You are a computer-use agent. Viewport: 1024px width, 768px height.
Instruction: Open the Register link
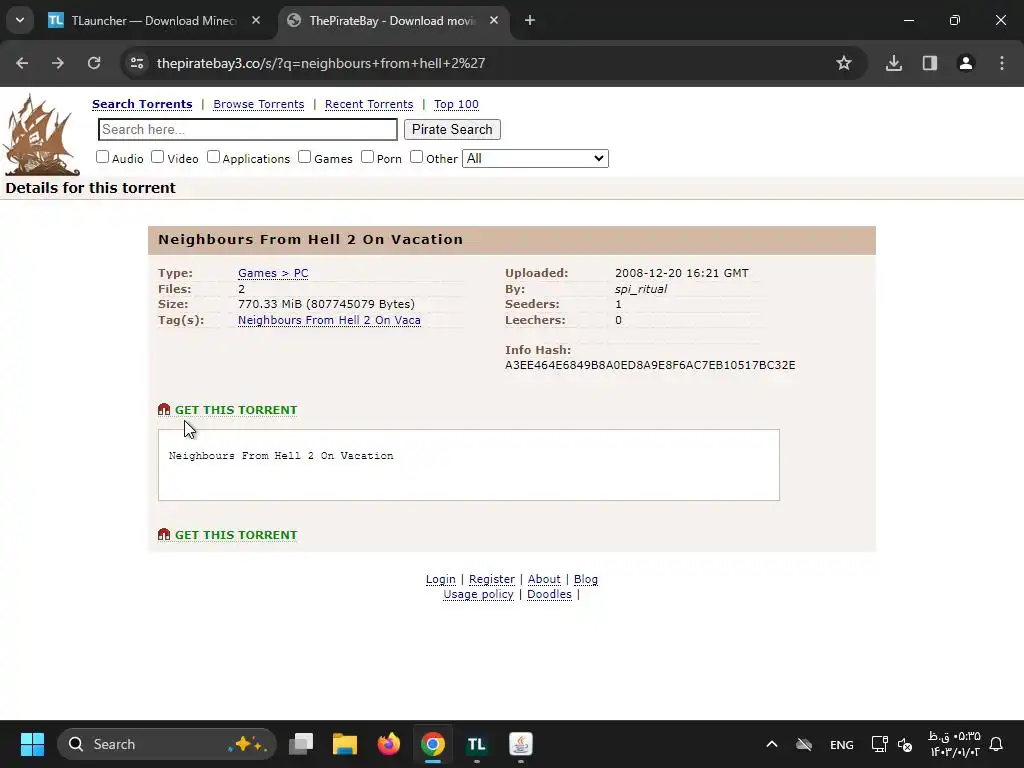click(x=492, y=579)
